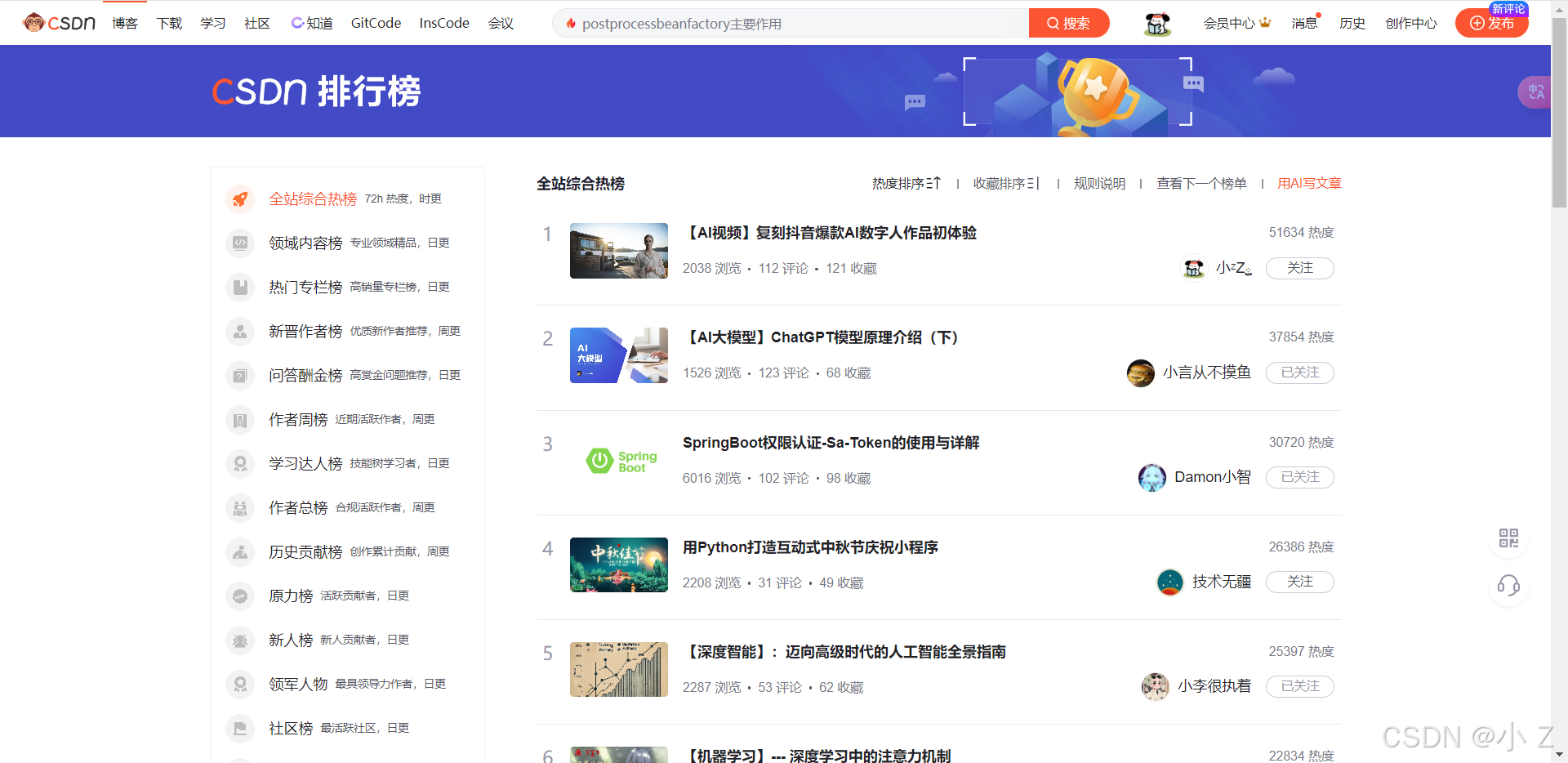Screen dimensions: 1568x763
Task: Open Spring Boot thumbnail of rank 3
Action: click(x=619, y=461)
